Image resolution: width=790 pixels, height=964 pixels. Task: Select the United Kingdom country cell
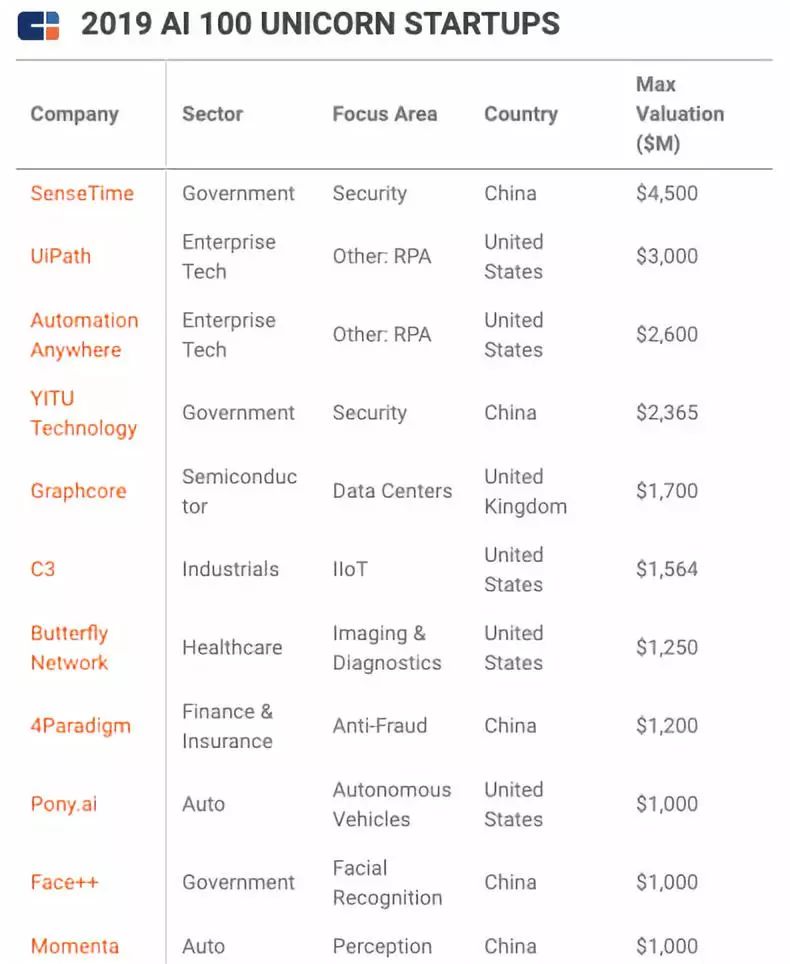(x=526, y=491)
